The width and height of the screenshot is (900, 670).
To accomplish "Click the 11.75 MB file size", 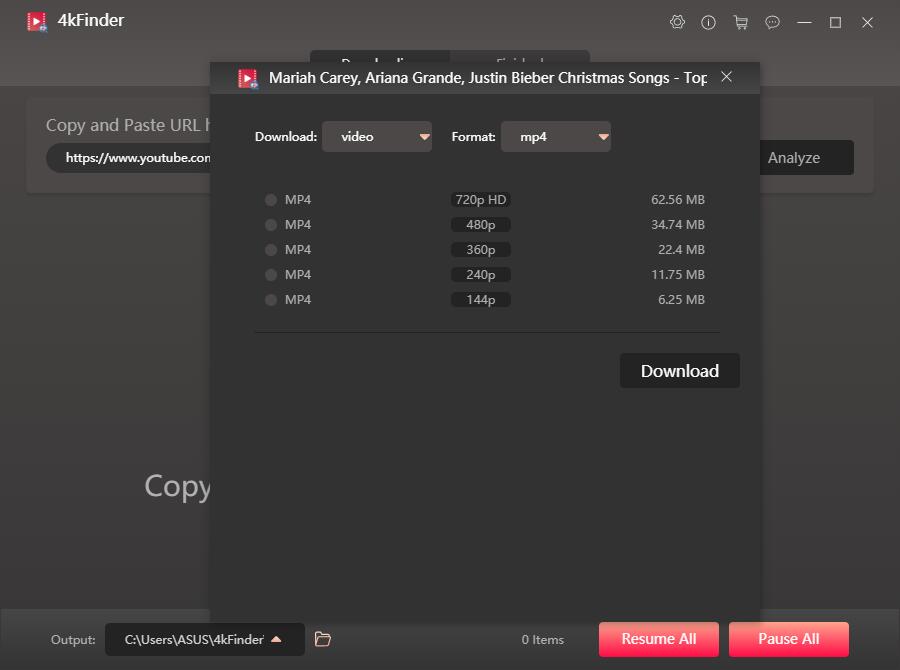I will (677, 274).
